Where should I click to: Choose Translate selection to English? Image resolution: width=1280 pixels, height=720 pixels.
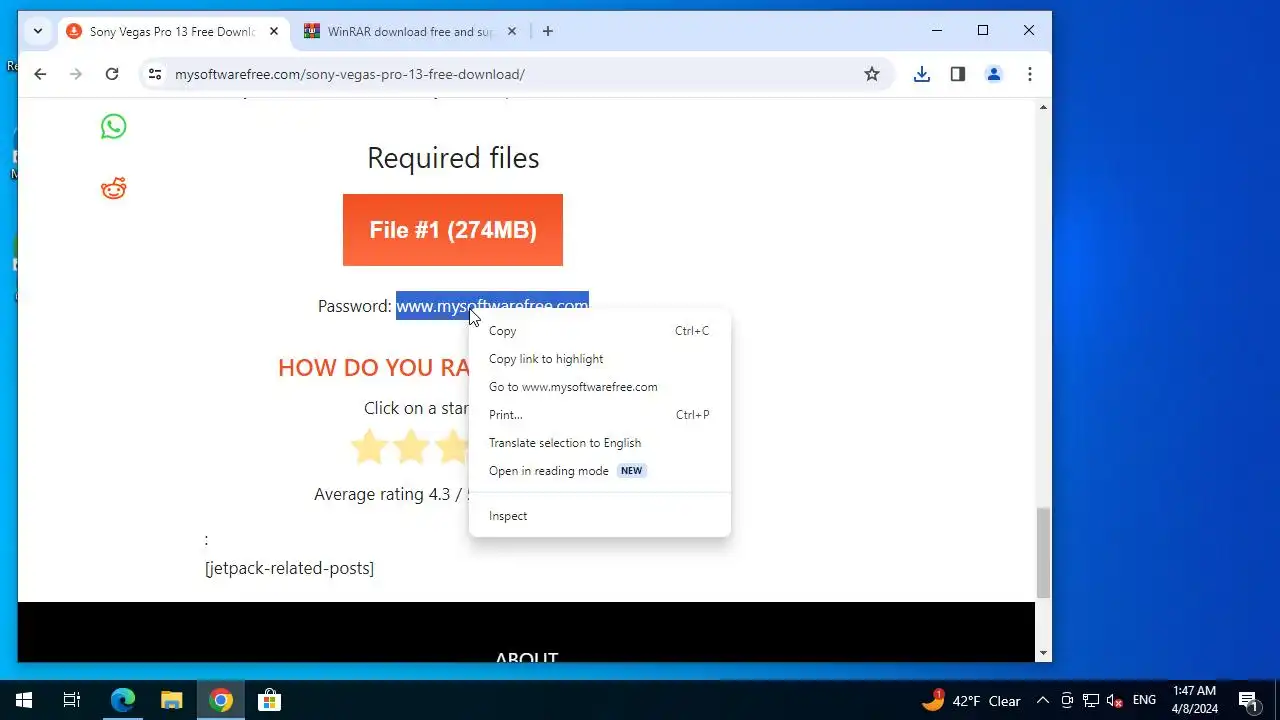(x=600, y=443)
